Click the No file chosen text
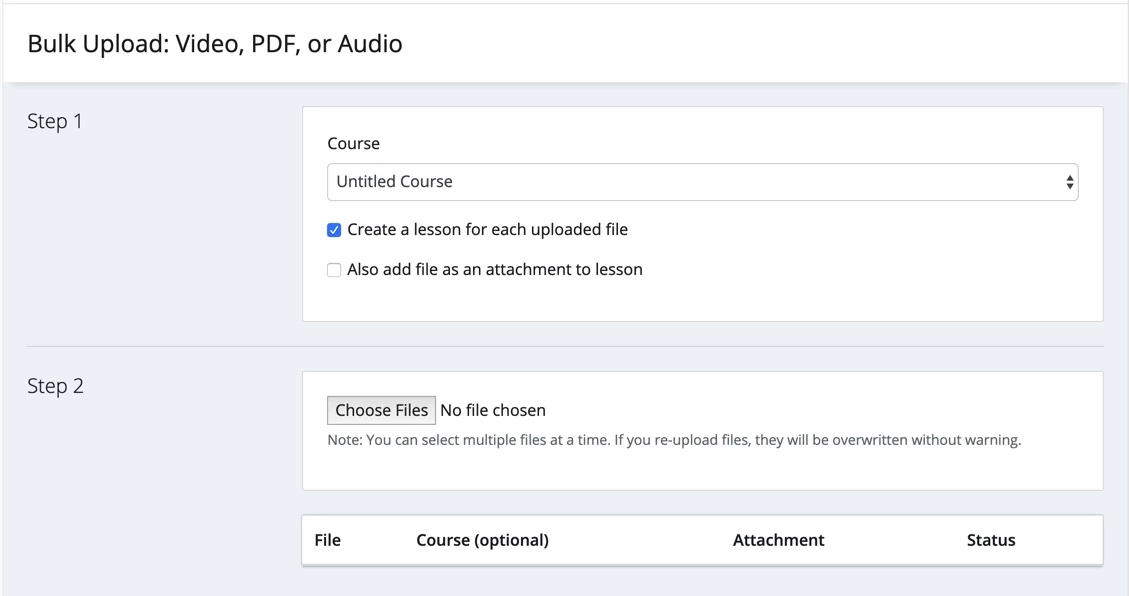Viewport: 1129px width, 596px height. pyautogui.click(x=493, y=410)
